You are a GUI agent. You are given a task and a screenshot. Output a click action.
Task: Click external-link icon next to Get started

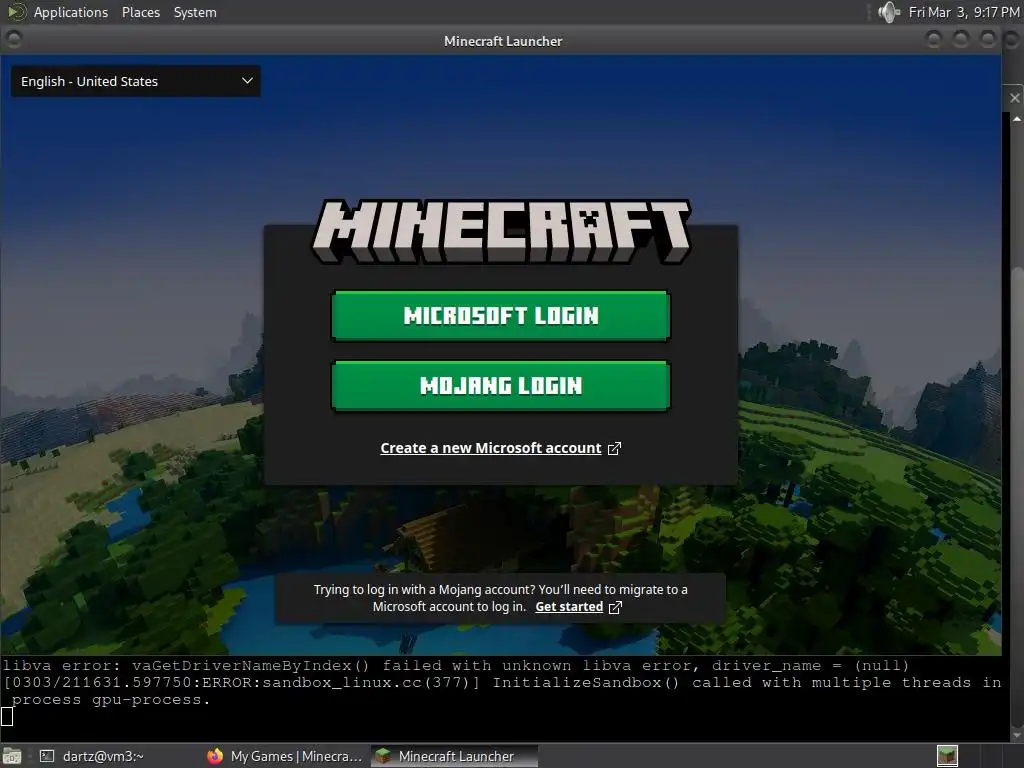(x=615, y=607)
